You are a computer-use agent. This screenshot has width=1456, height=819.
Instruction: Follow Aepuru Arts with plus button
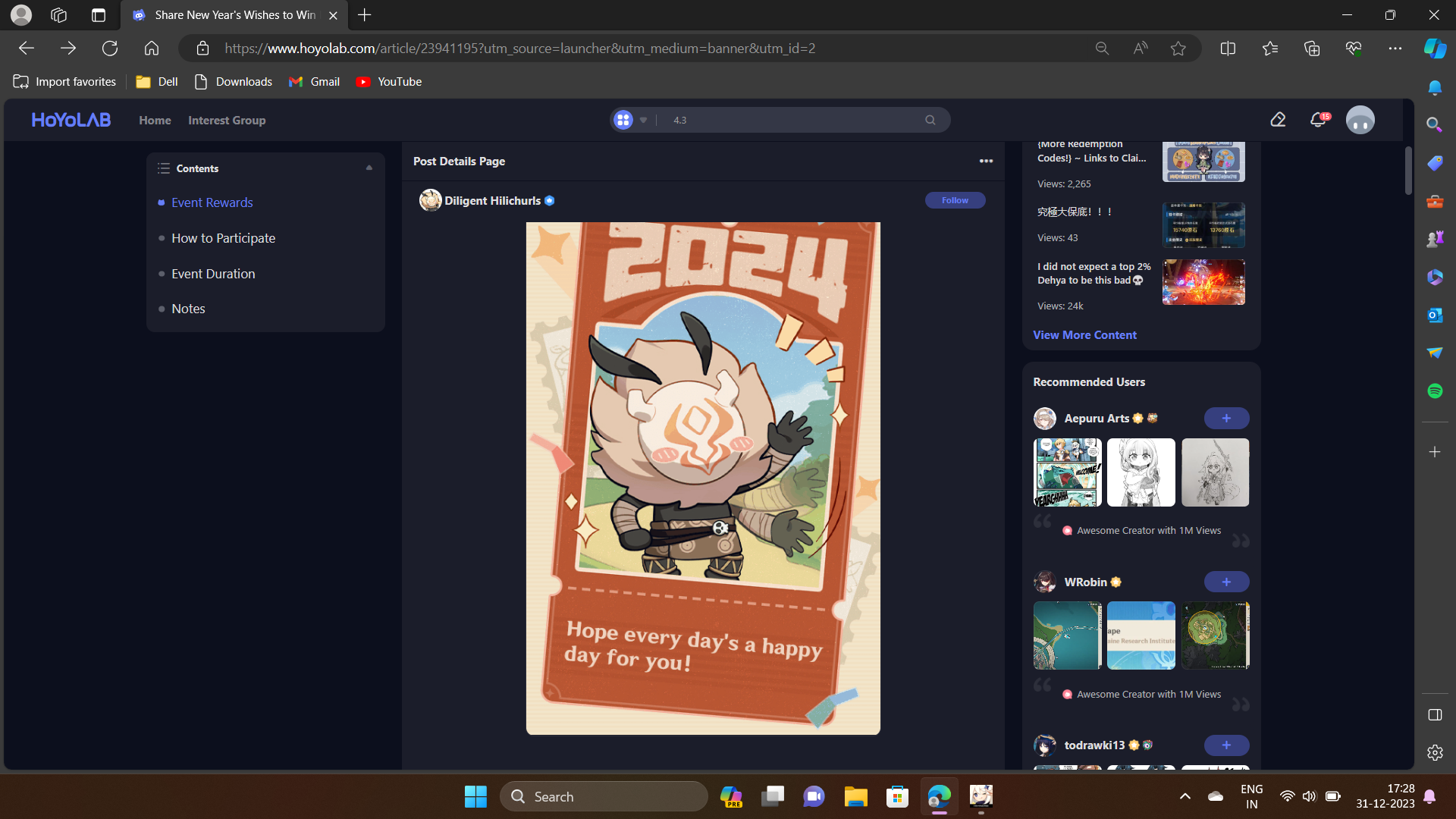[x=1226, y=418]
